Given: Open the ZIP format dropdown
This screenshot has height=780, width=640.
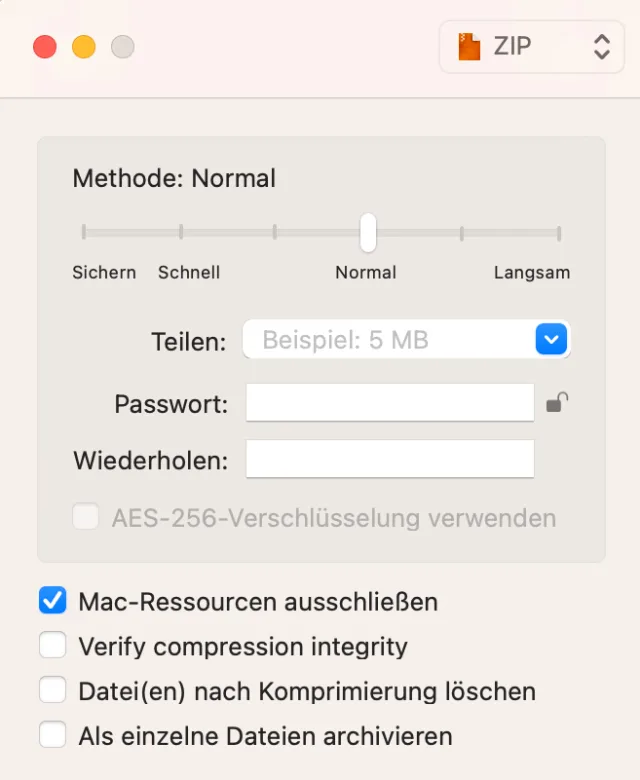Looking at the screenshot, I should click(531, 46).
